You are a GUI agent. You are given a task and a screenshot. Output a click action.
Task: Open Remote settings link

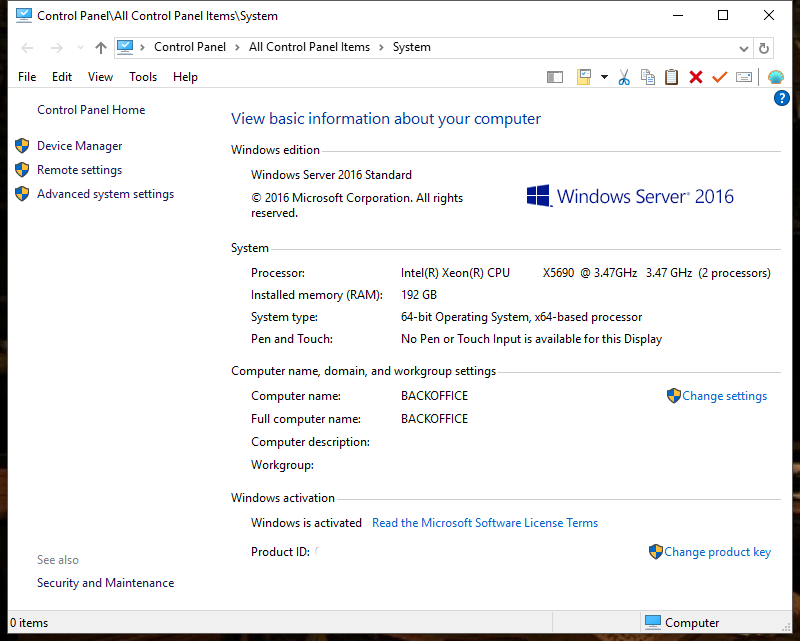tap(80, 170)
